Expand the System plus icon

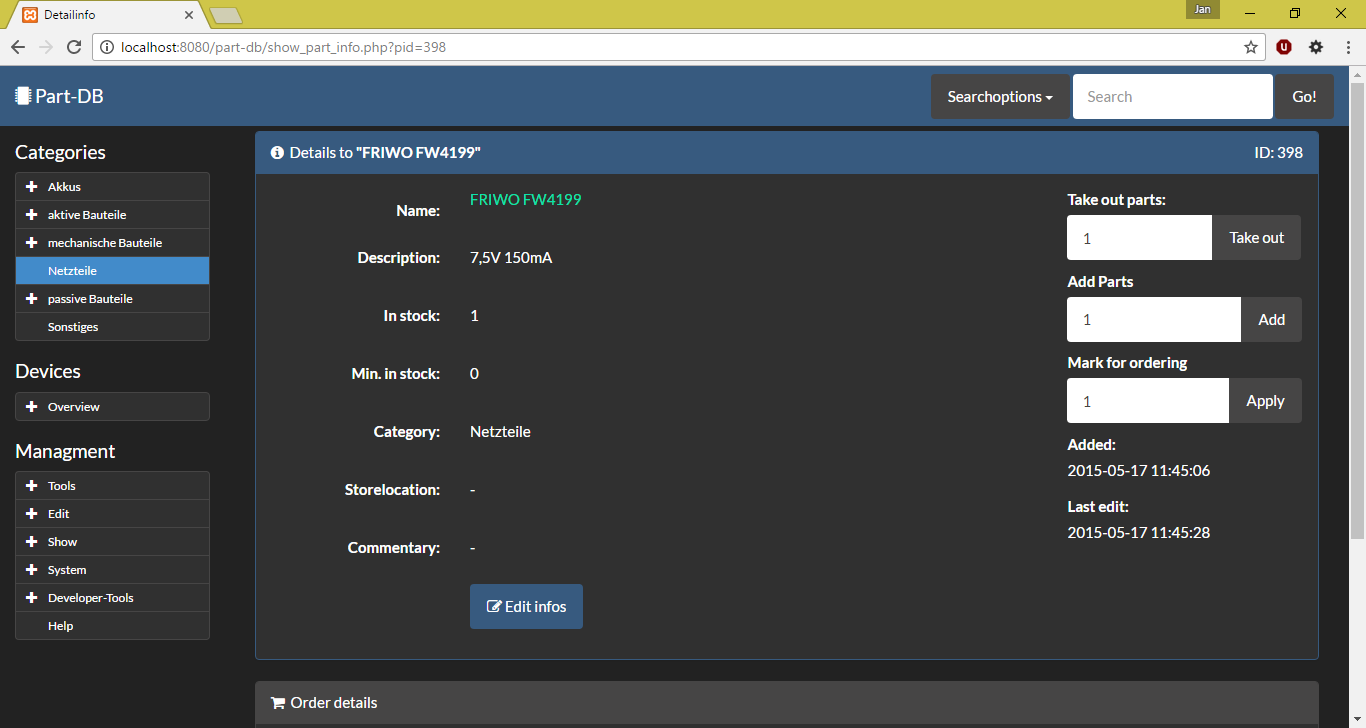pos(31,570)
